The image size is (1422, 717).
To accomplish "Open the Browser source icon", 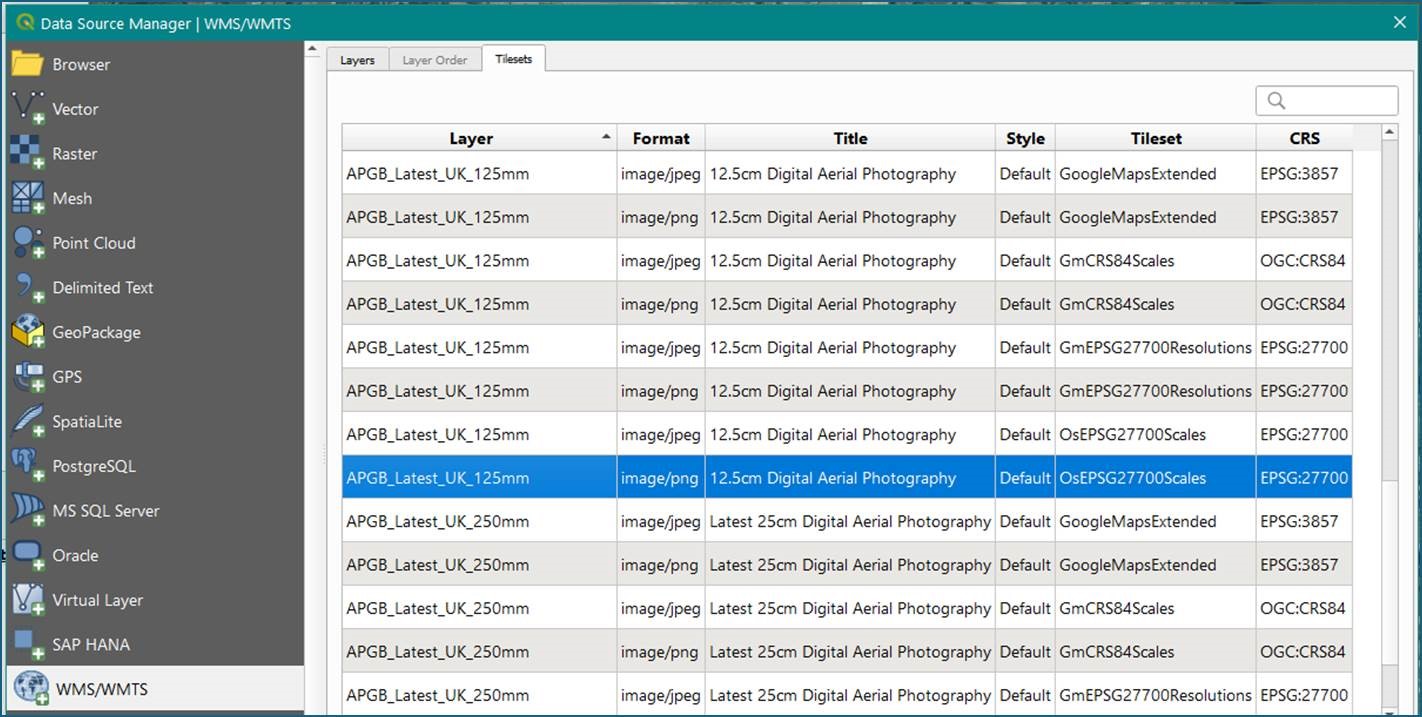I will [28, 64].
